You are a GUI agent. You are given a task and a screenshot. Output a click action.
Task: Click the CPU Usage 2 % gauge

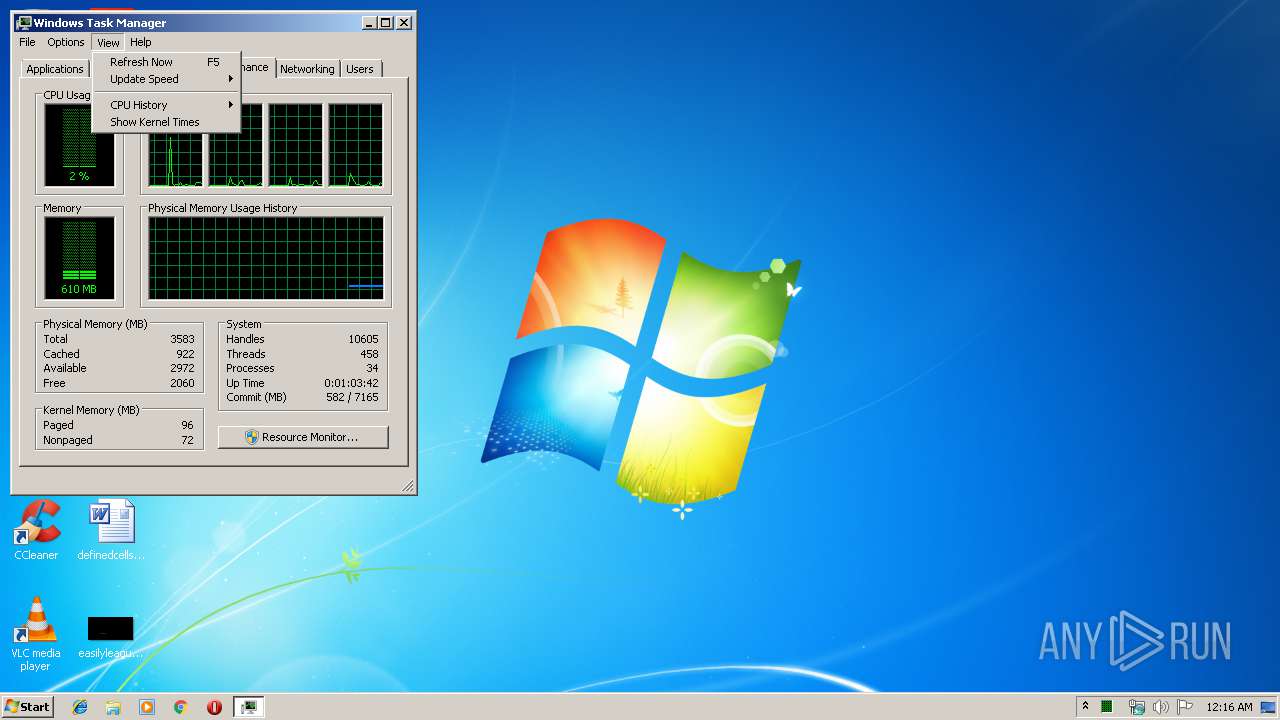[79, 146]
